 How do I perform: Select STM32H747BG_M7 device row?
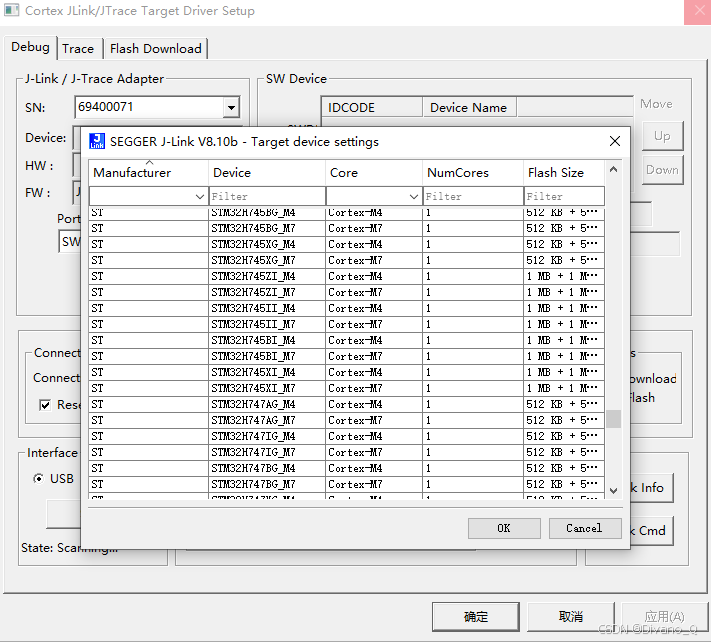346,485
